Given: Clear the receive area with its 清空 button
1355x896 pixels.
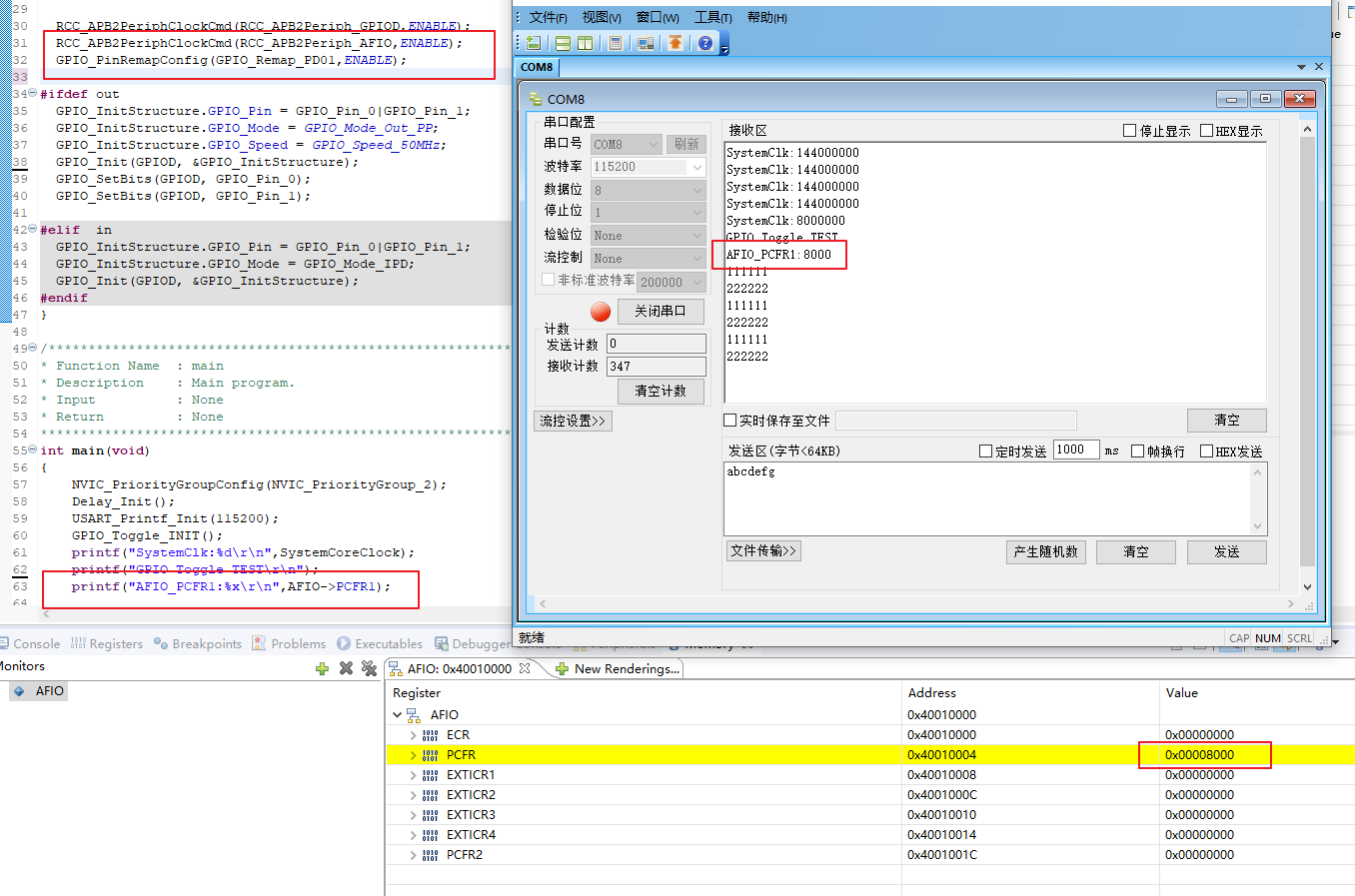Looking at the screenshot, I should pos(1227,421).
